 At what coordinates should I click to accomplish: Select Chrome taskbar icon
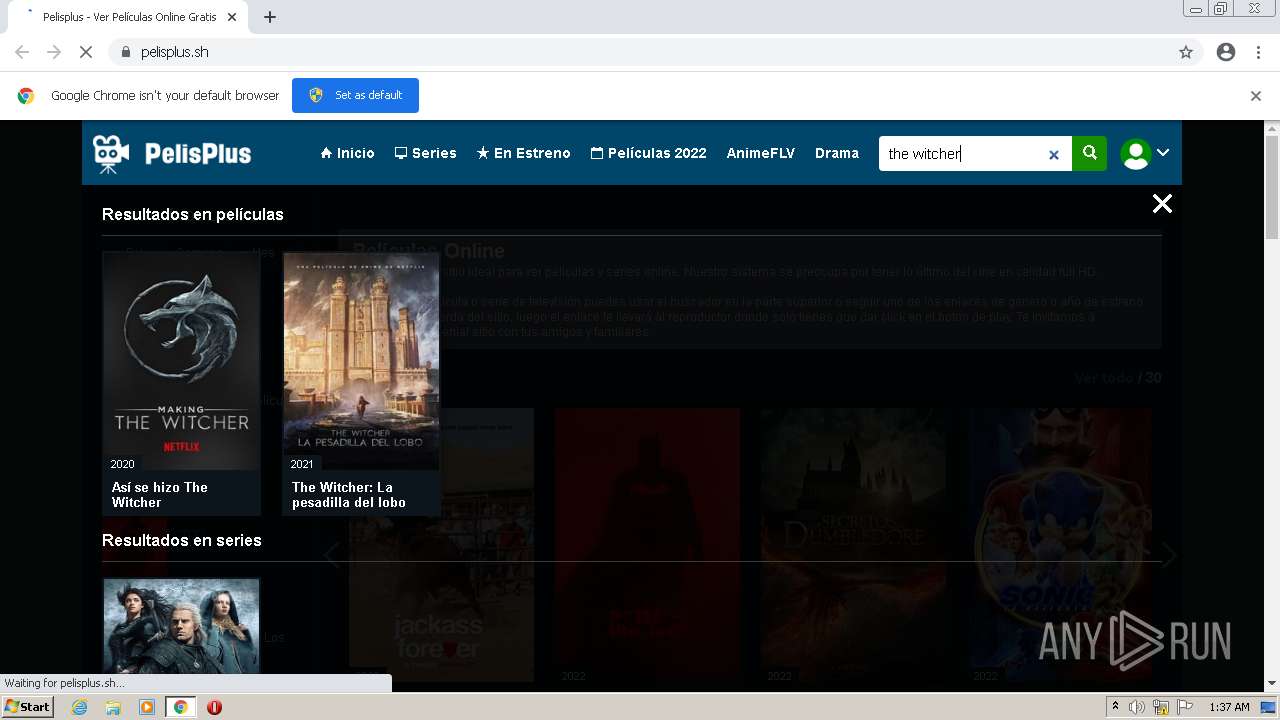[180, 707]
